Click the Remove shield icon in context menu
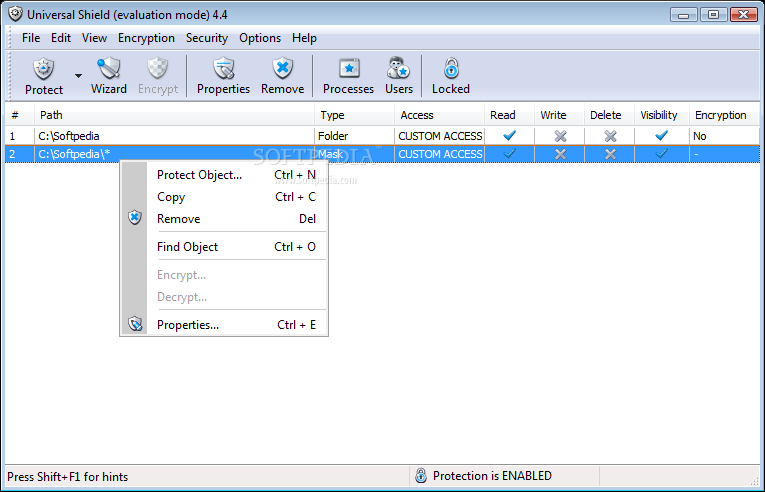 coord(135,218)
